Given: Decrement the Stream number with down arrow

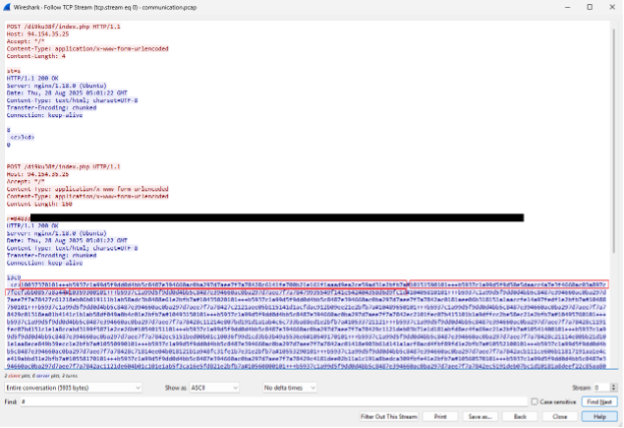Looking at the screenshot, I should point(613,390).
